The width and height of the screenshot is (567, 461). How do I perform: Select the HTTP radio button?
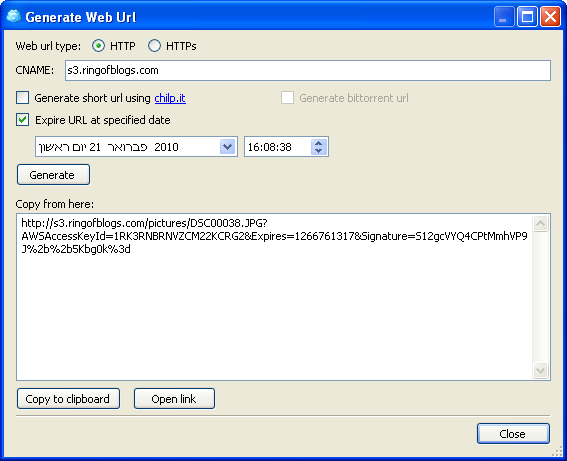[x=98, y=46]
